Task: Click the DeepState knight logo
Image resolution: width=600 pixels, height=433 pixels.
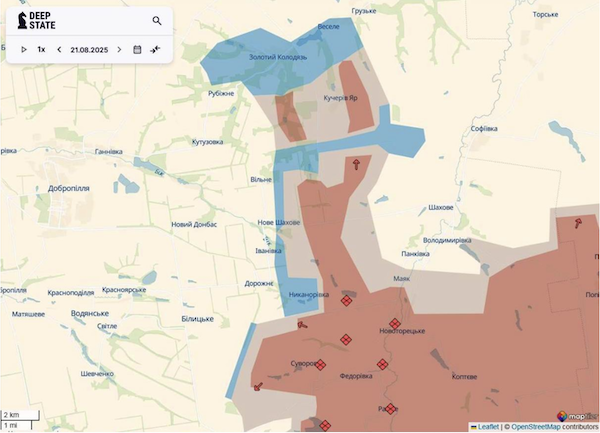Action: coord(21,20)
